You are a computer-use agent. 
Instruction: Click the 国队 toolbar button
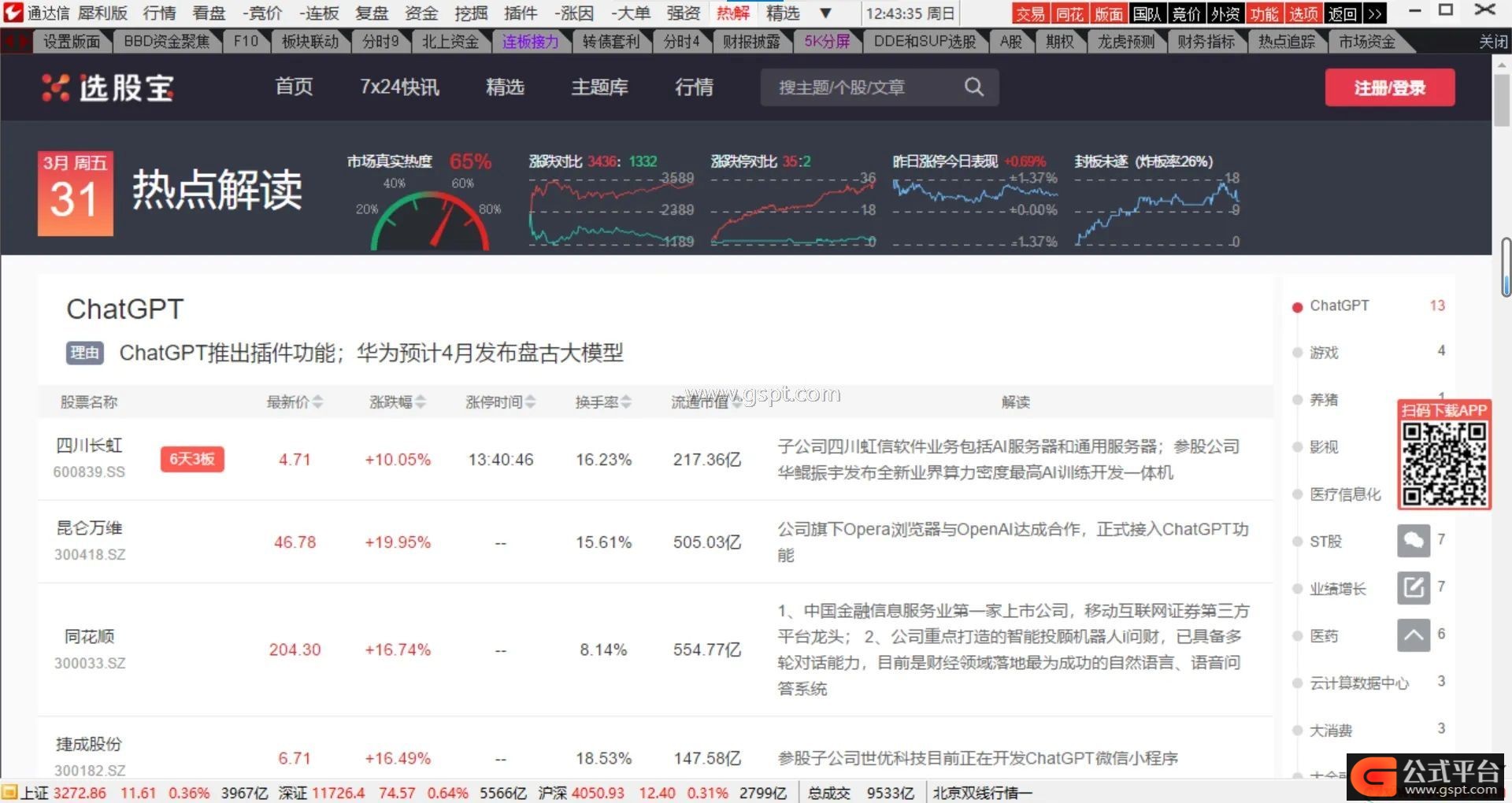[1147, 13]
